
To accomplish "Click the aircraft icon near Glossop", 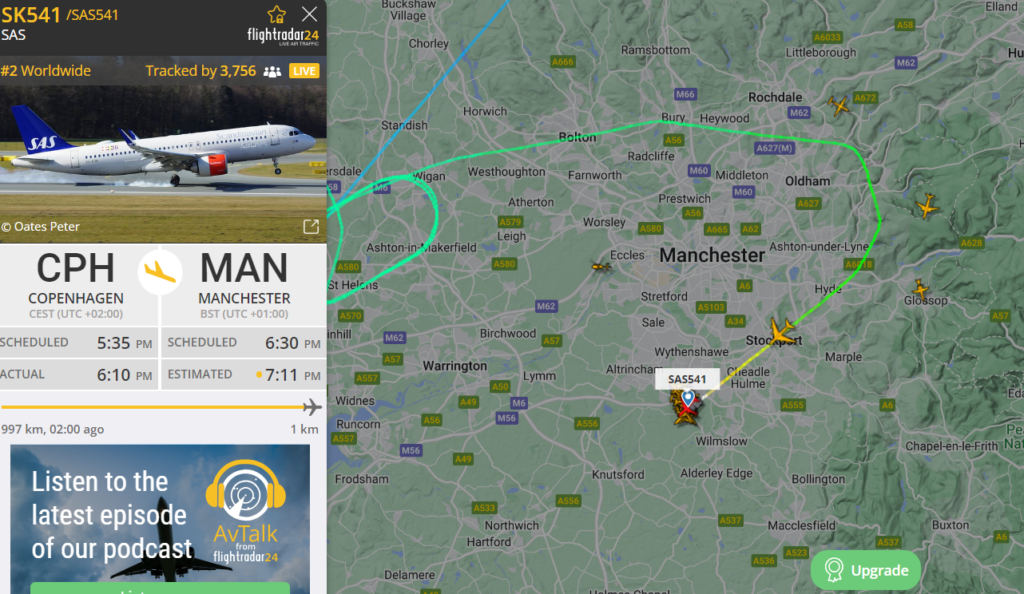I will pos(920,289).
